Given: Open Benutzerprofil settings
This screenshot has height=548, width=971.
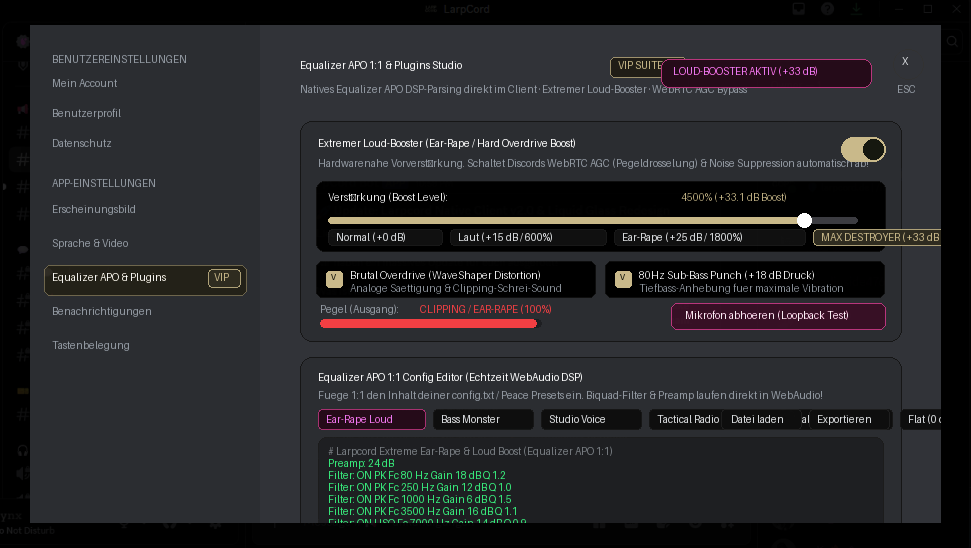Looking at the screenshot, I should pyautogui.click(x=86, y=113).
